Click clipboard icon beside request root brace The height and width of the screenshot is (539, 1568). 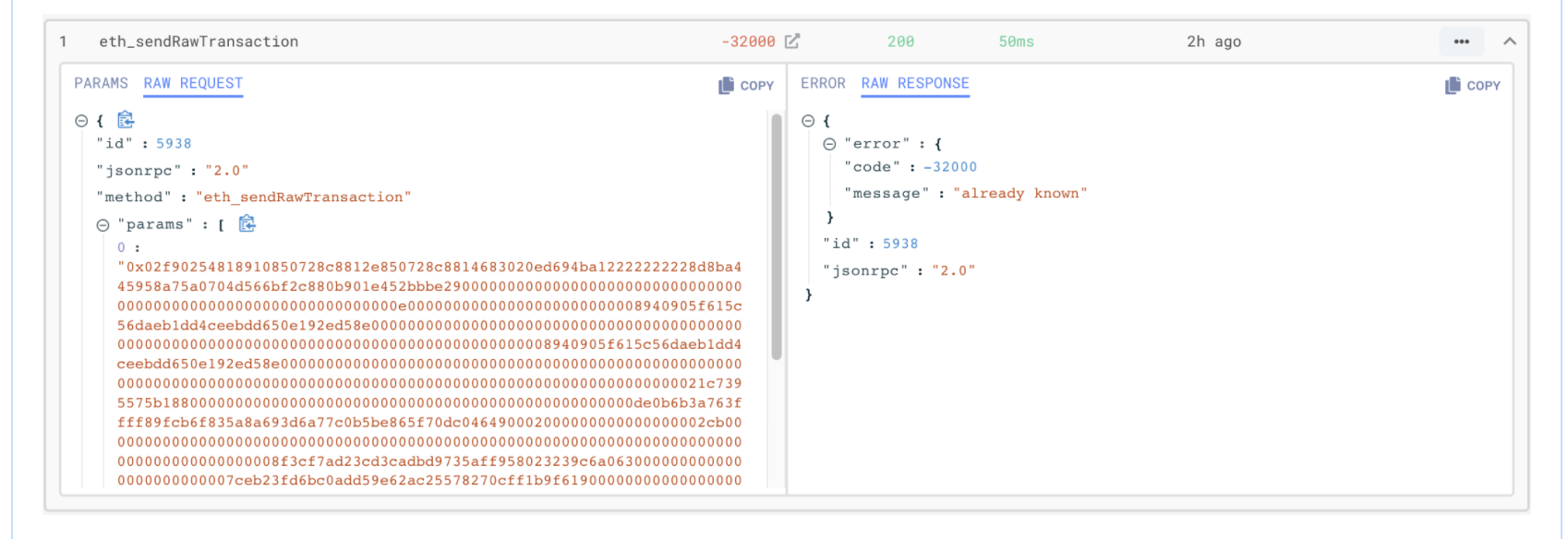tap(126, 120)
